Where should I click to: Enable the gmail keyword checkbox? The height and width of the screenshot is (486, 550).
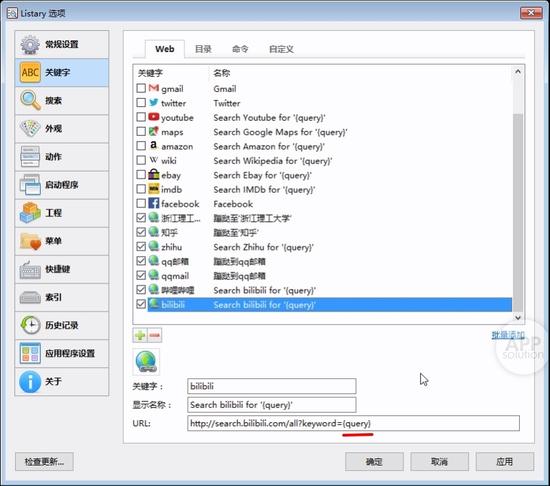(x=141, y=88)
